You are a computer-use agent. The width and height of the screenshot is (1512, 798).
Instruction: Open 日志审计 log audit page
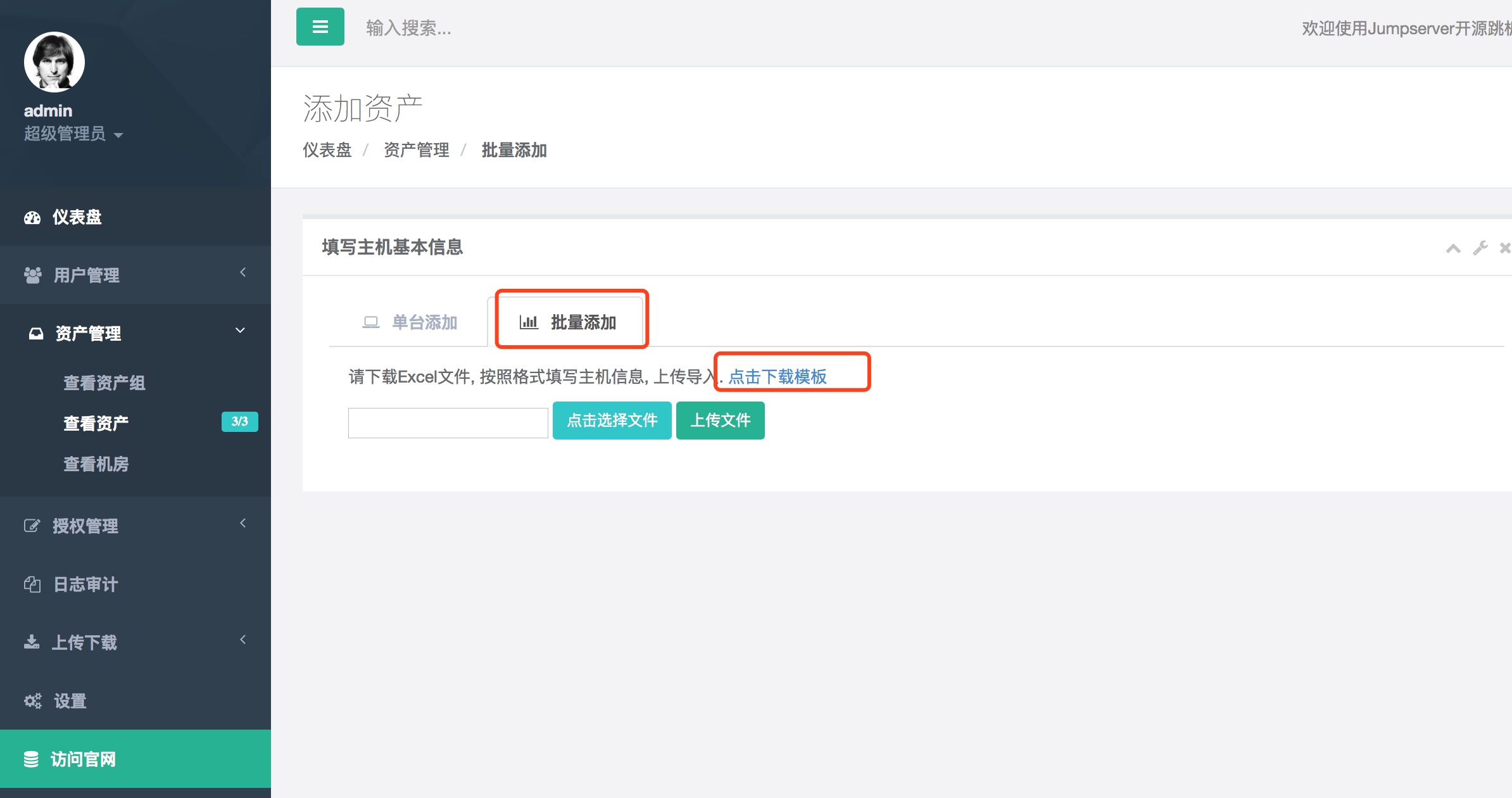point(85,584)
